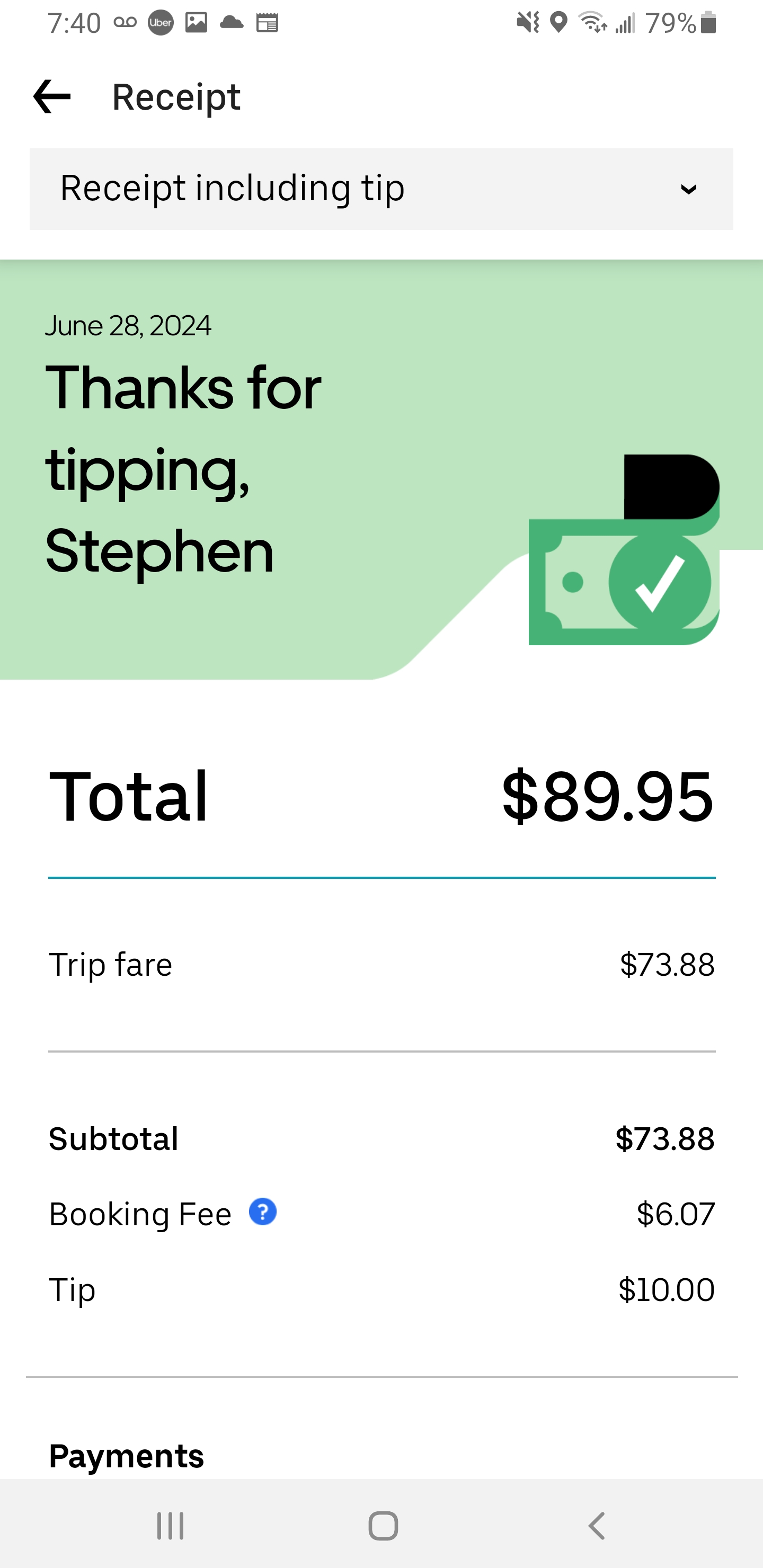Tap the battery indicator icon
Image resolution: width=763 pixels, height=1568 pixels.
[x=708, y=23]
